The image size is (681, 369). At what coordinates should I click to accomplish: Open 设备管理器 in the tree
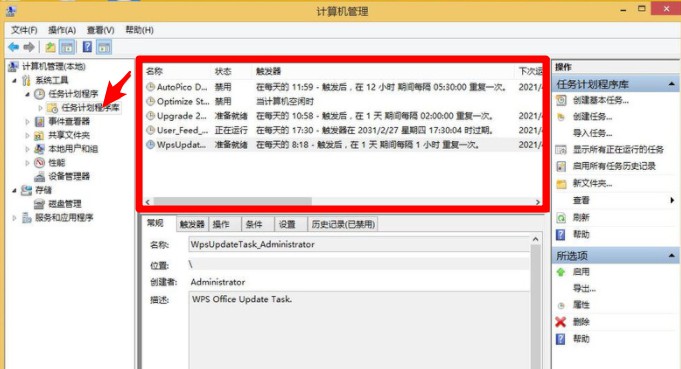click(x=69, y=176)
